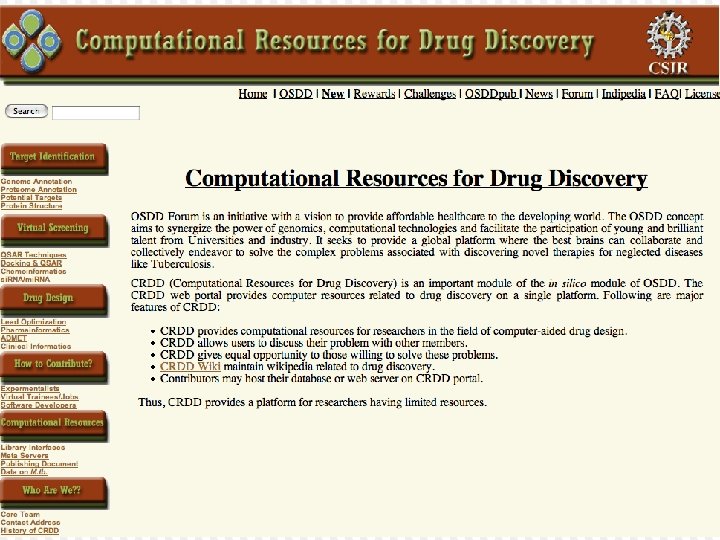Open the OSDD navigation link
Image resolution: width=720 pixels, height=540 pixels.
pyautogui.click(x=296, y=94)
